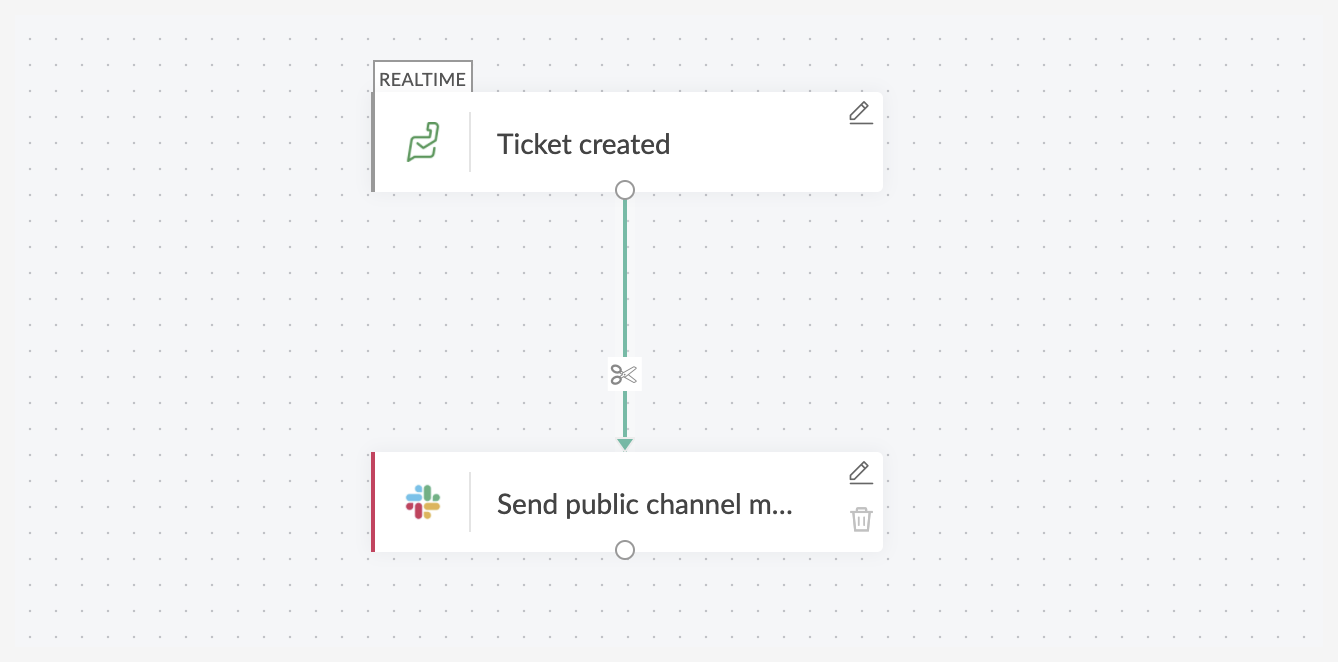Viewport: 1338px width, 662px height.
Task: Click the red accent bar on Slack step
Action: (x=373, y=502)
